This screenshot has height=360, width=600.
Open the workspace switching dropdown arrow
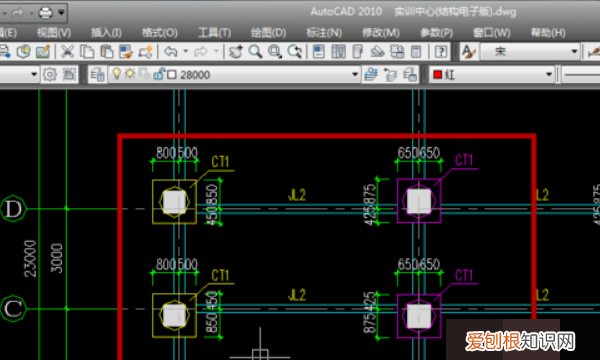(x=34, y=74)
